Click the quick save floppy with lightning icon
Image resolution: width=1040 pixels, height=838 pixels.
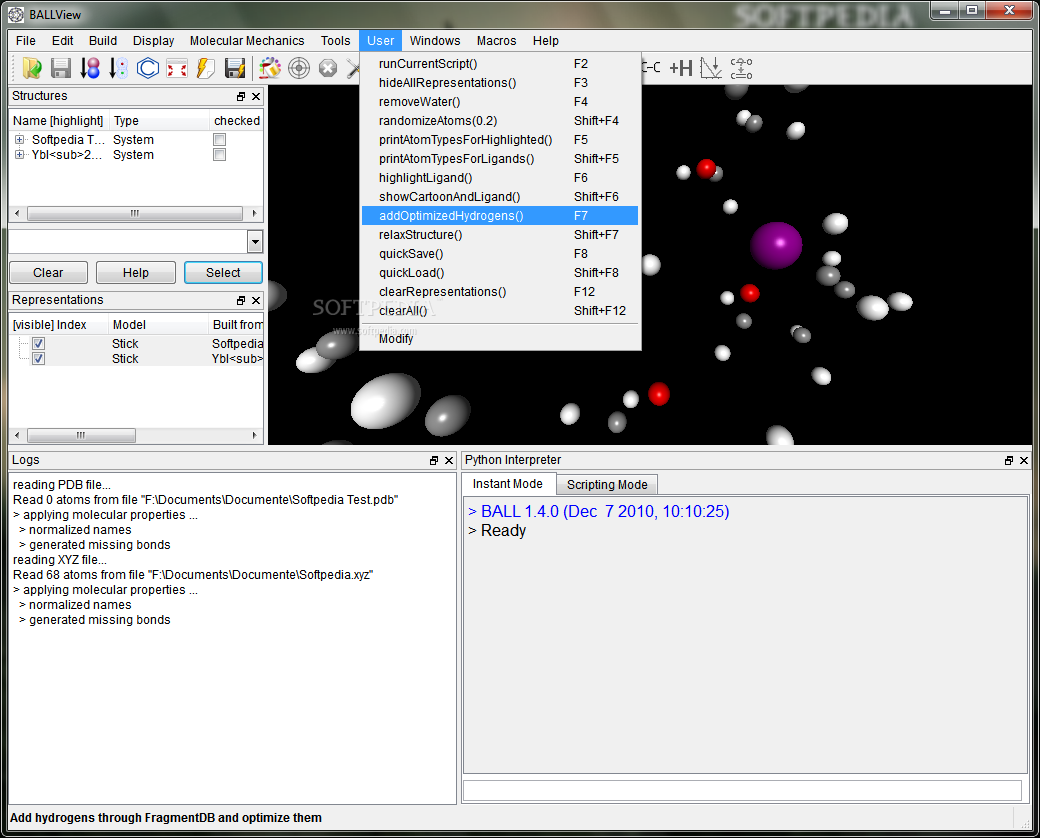[x=235, y=68]
